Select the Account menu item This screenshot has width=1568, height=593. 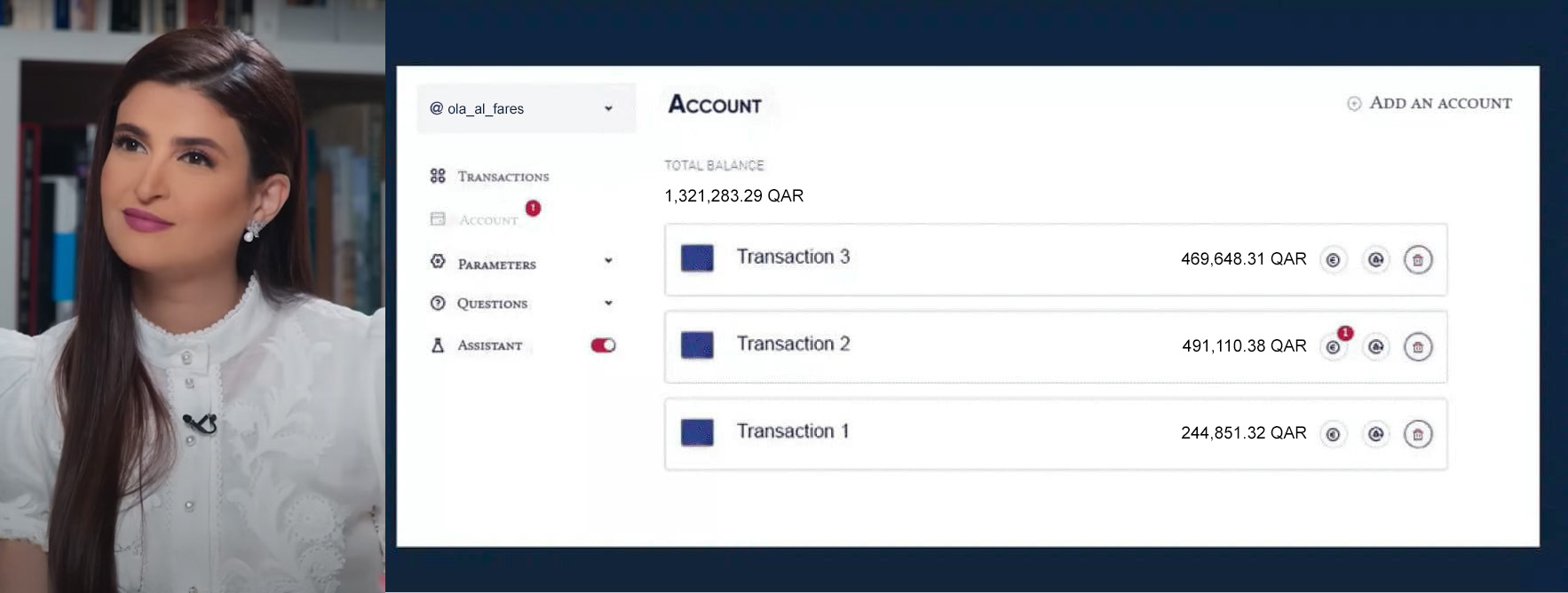(x=487, y=219)
